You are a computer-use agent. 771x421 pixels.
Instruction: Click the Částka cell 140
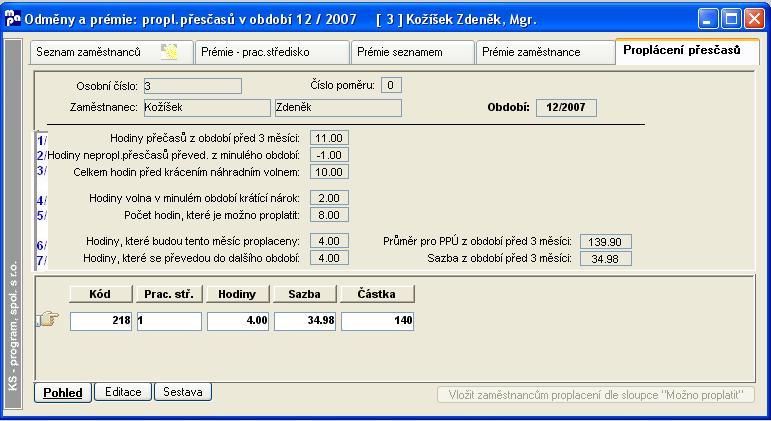[377, 321]
